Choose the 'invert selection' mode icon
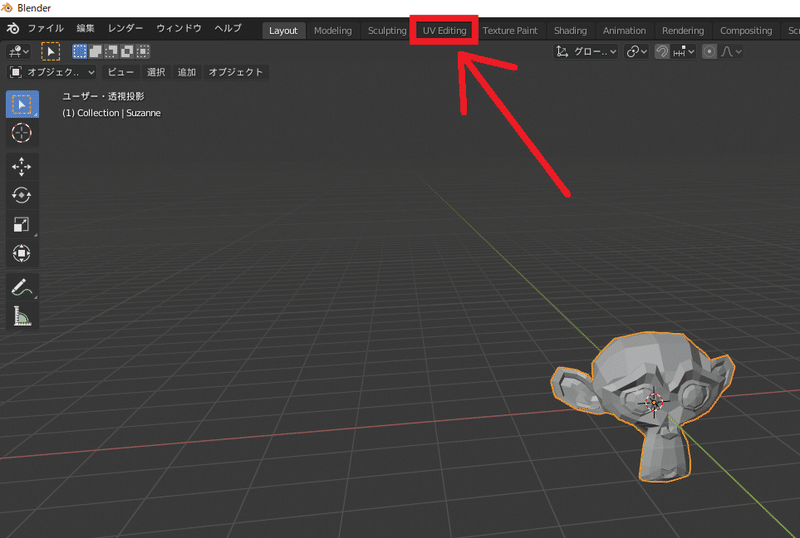The width and height of the screenshot is (800, 538). point(127,51)
